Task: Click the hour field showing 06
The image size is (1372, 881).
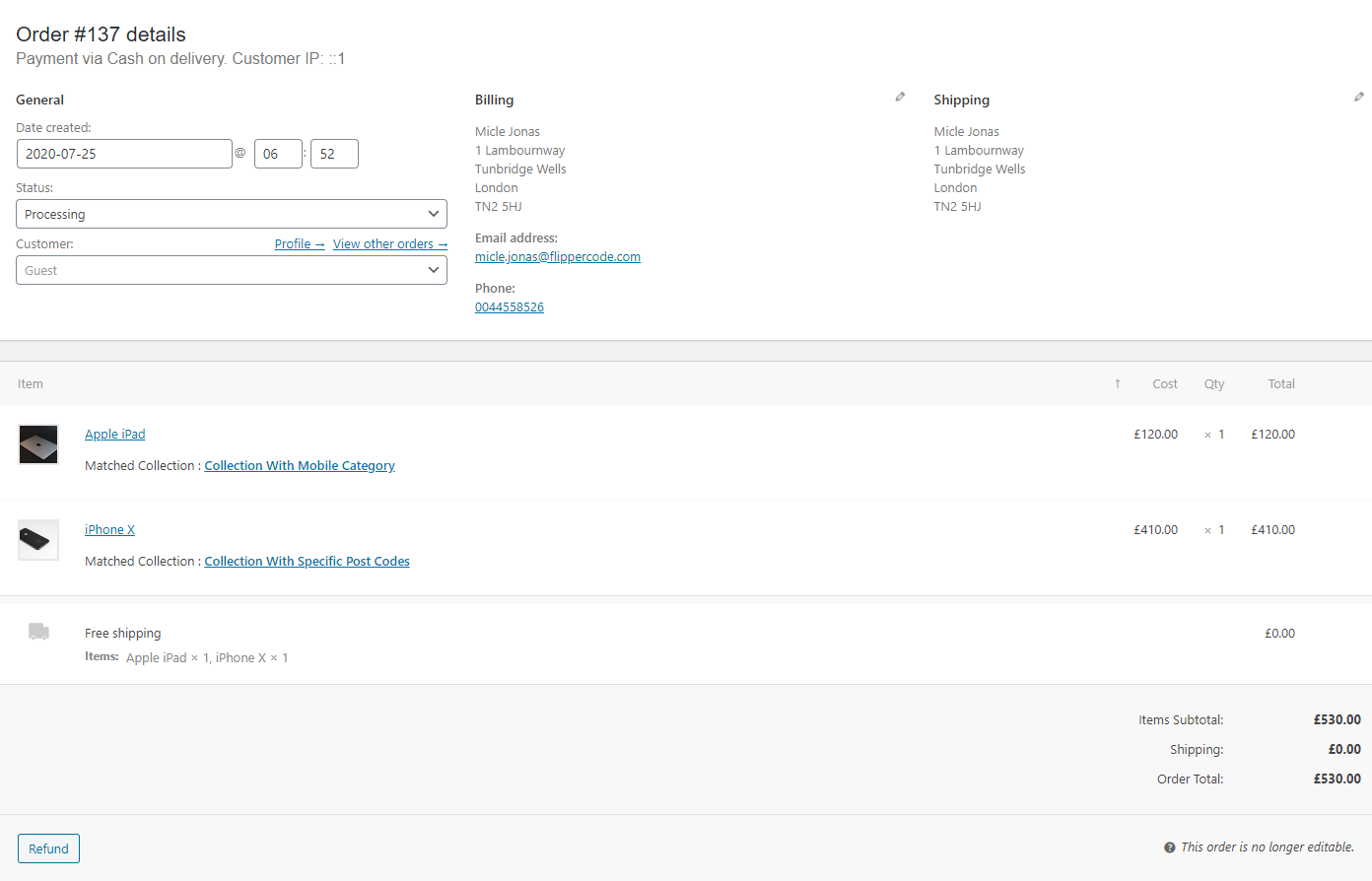Action: 278,154
